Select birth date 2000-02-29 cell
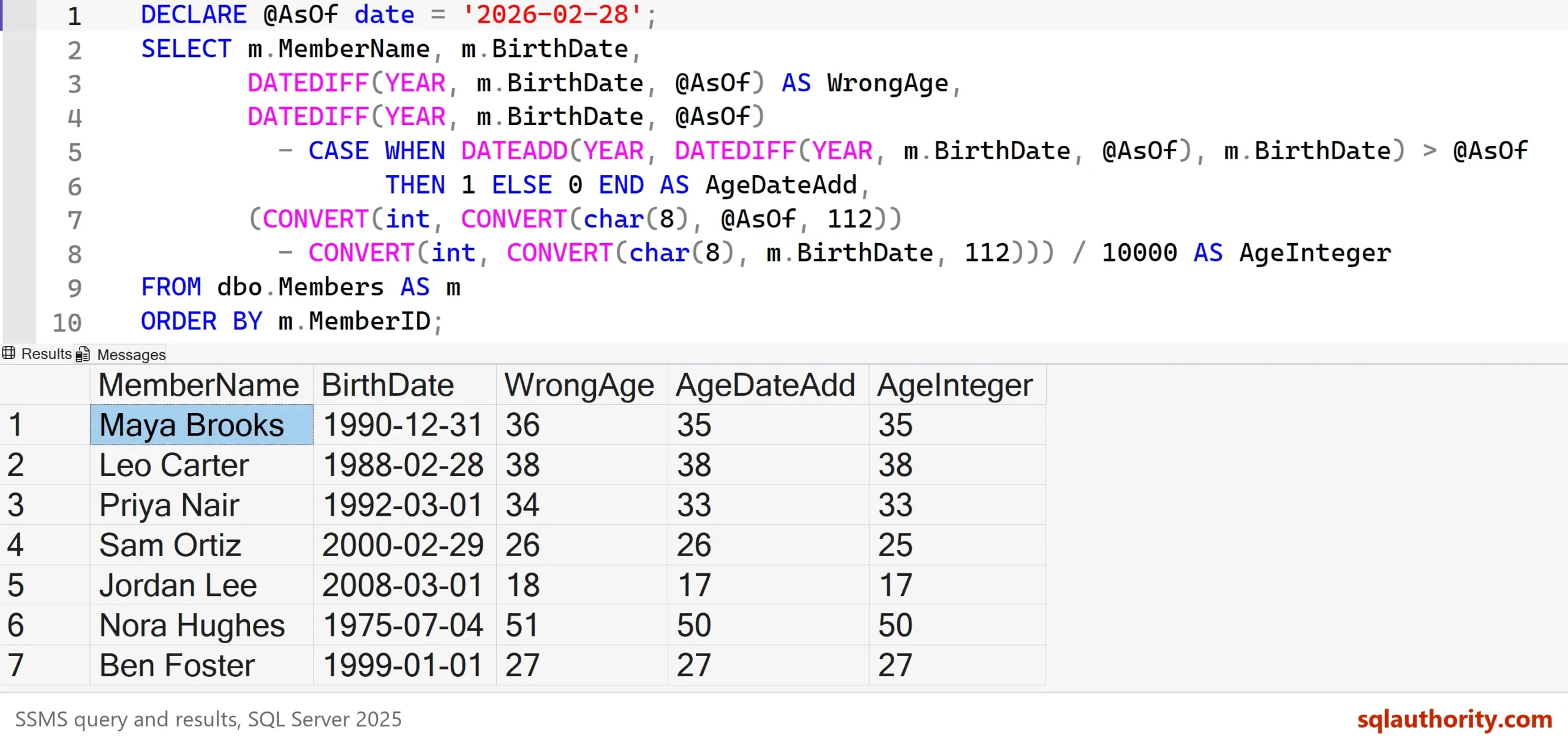Viewport: 1568px width, 743px height. click(x=404, y=545)
